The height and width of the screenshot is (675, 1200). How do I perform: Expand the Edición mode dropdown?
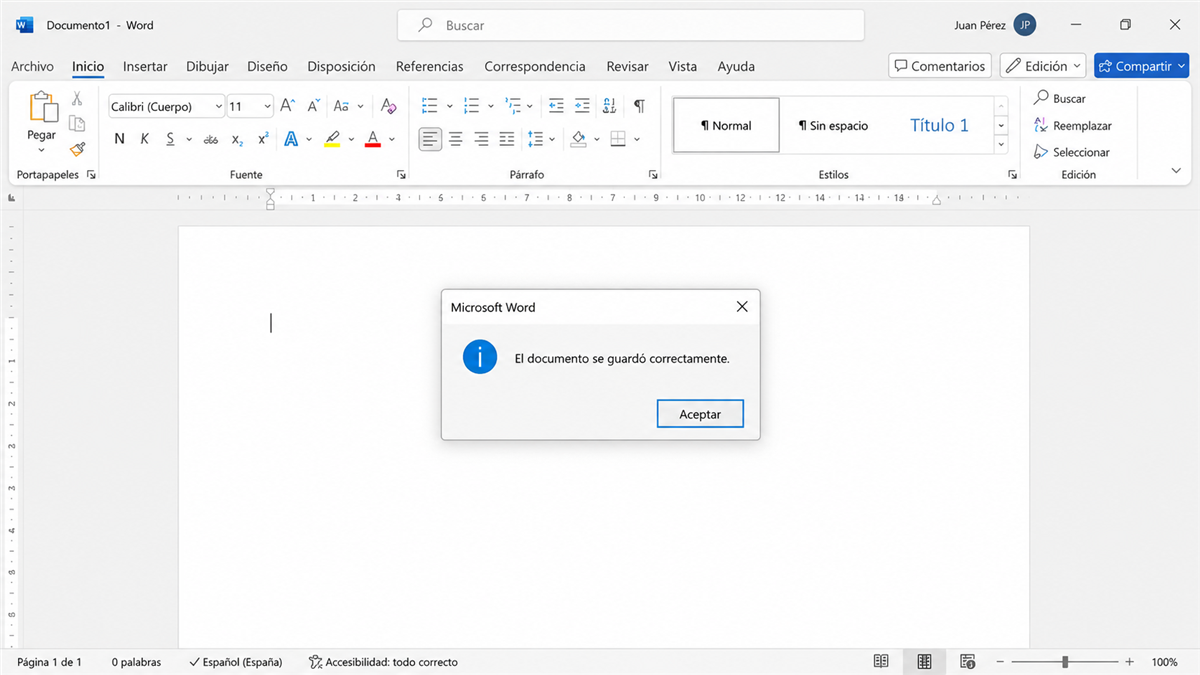click(1043, 66)
